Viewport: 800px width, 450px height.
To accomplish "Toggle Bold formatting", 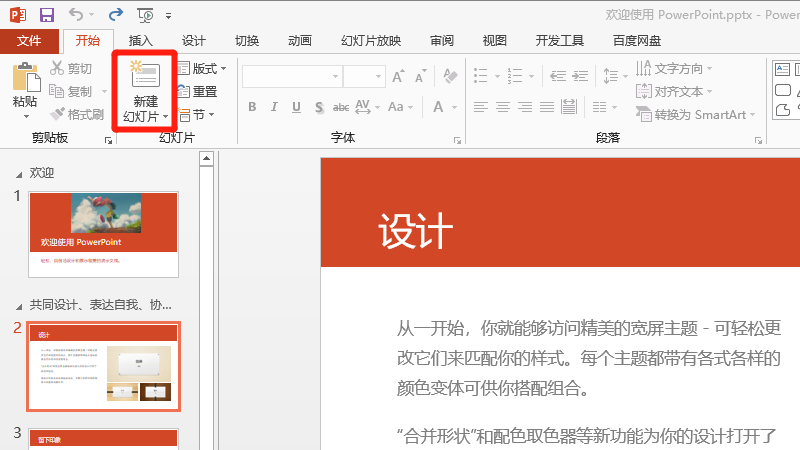I will coord(252,107).
